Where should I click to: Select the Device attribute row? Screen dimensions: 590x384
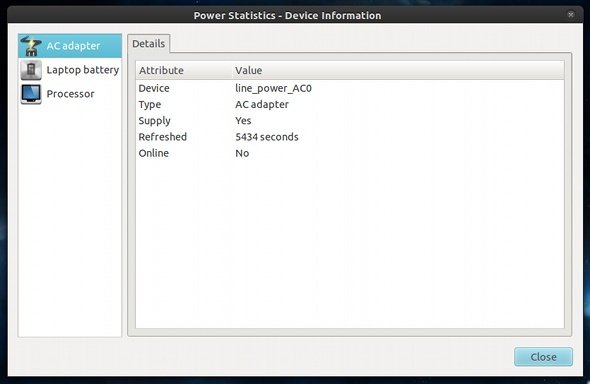[x=350, y=88]
